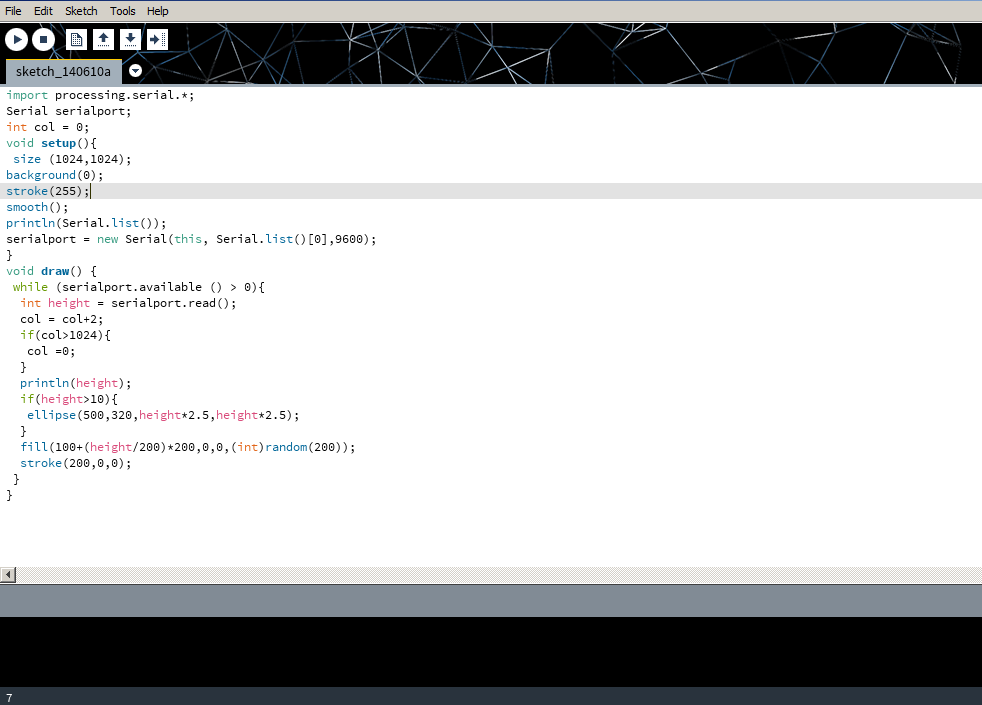Screen dimensions: 982x705
Task: Click the 'println(Serial.list());' line
Action: (x=86, y=223)
